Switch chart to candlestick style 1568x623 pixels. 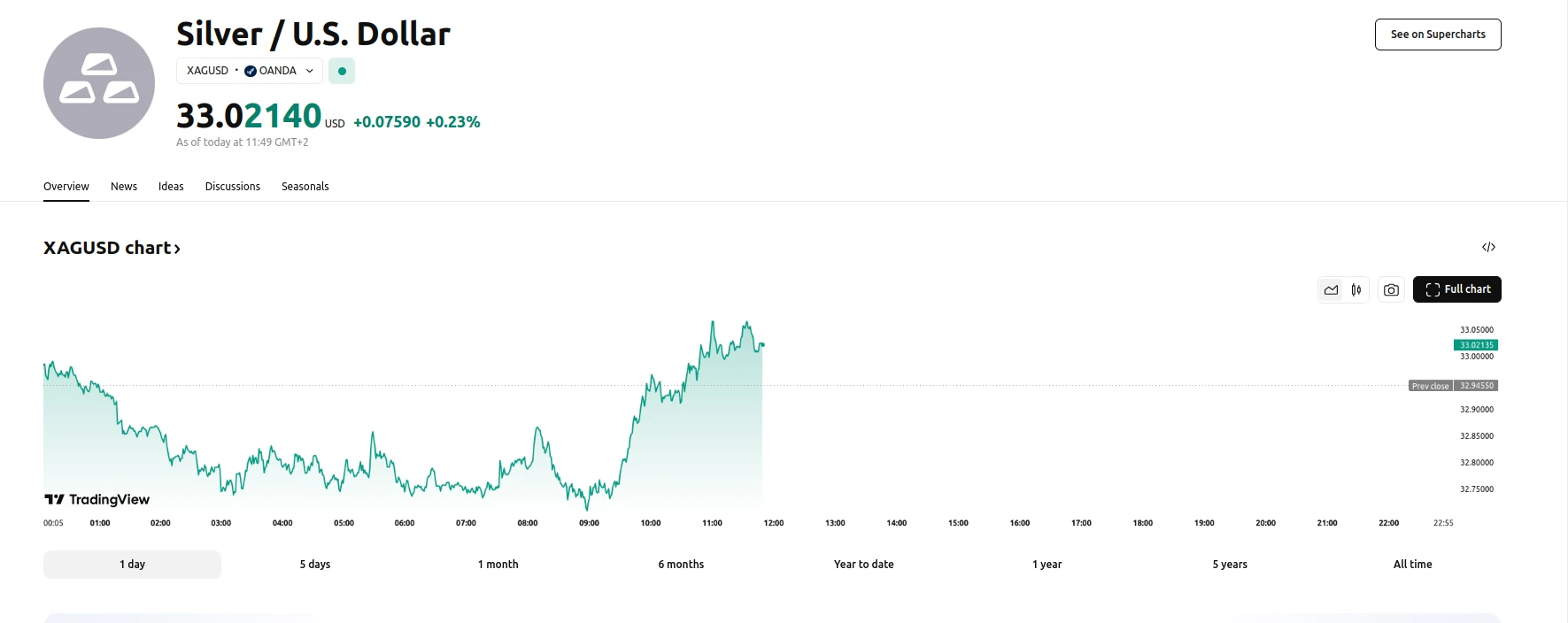1356,290
